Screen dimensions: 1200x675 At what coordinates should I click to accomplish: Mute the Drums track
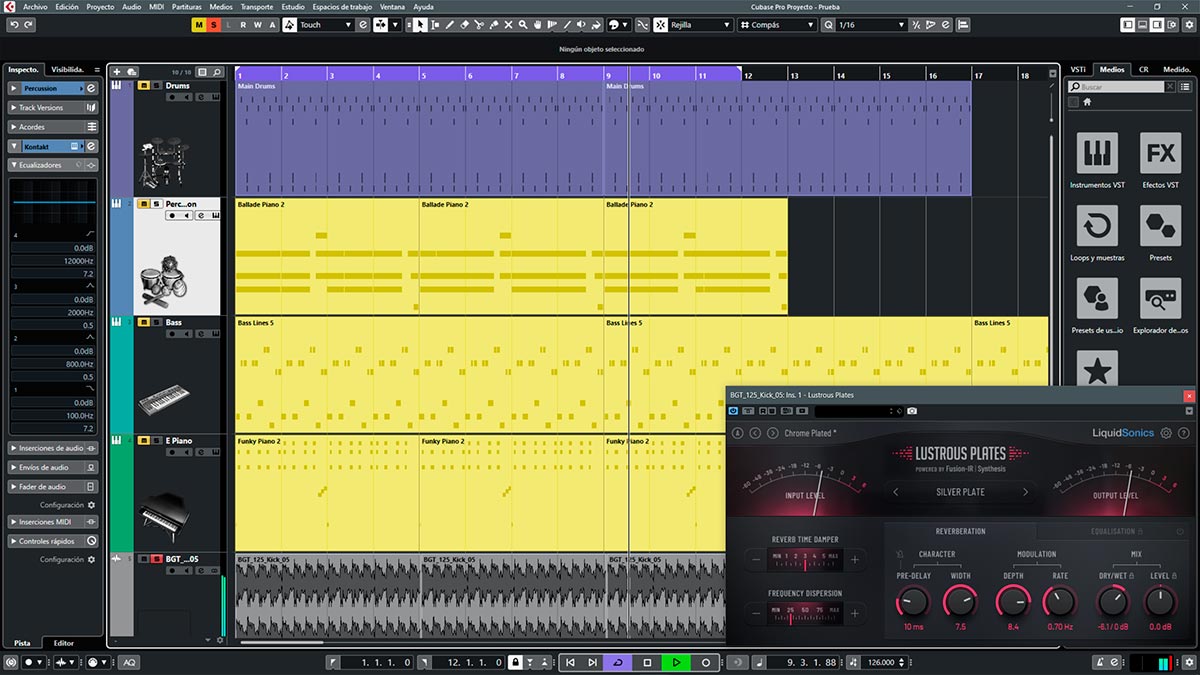click(143, 86)
